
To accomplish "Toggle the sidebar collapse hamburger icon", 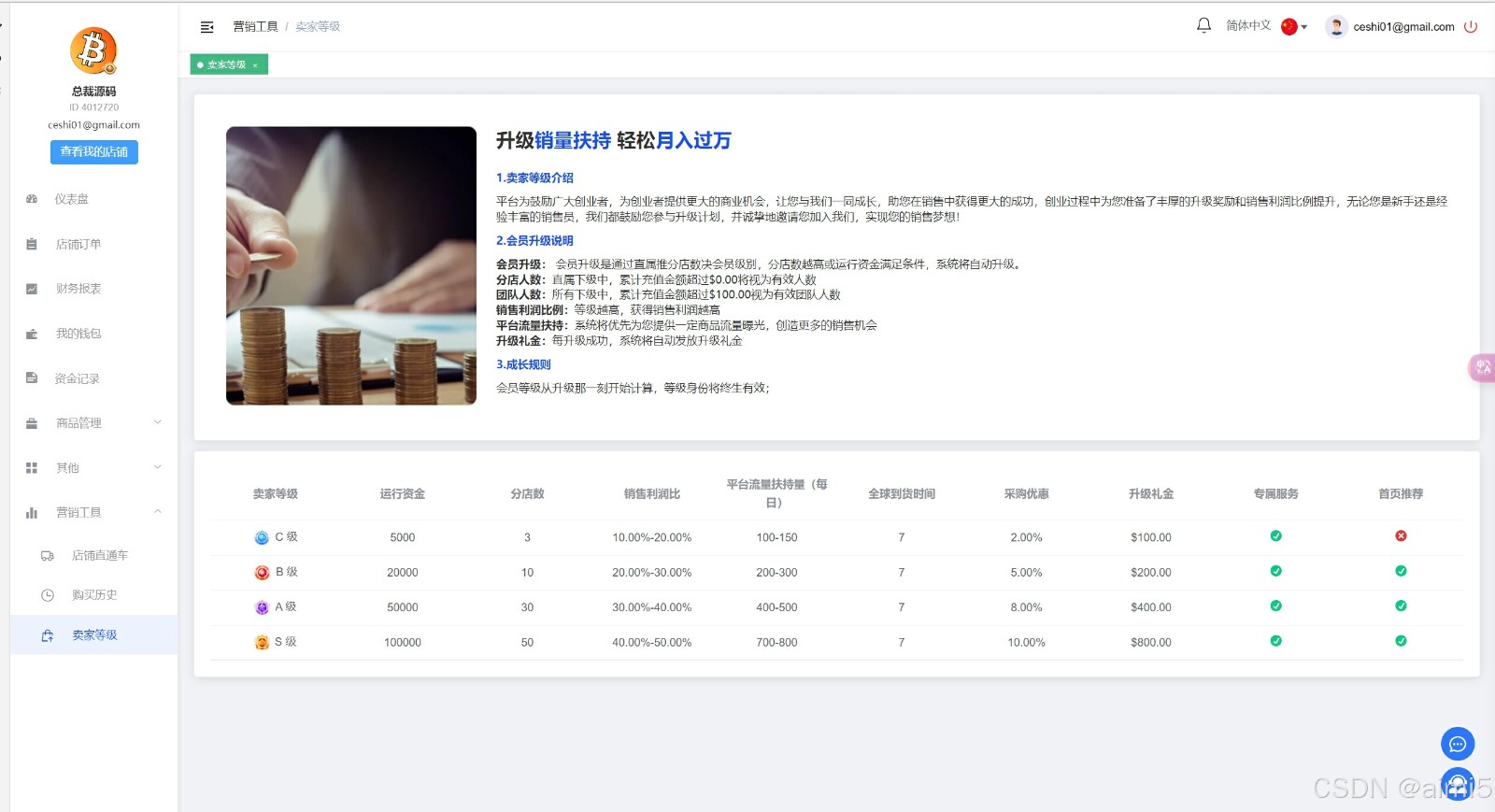I will pyautogui.click(x=207, y=27).
